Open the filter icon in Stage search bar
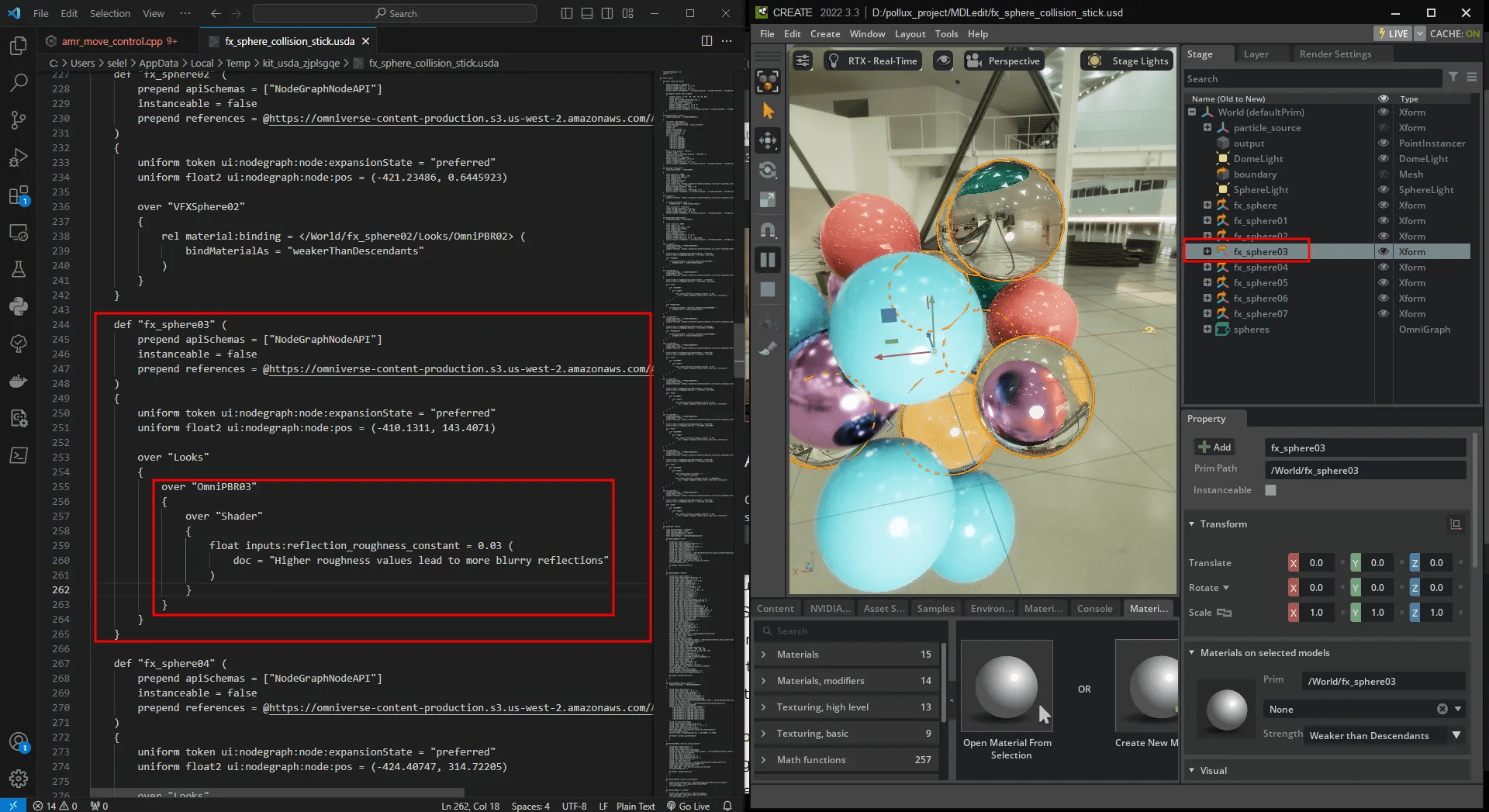Viewport: 1489px width, 812px height. pos(1453,78)
